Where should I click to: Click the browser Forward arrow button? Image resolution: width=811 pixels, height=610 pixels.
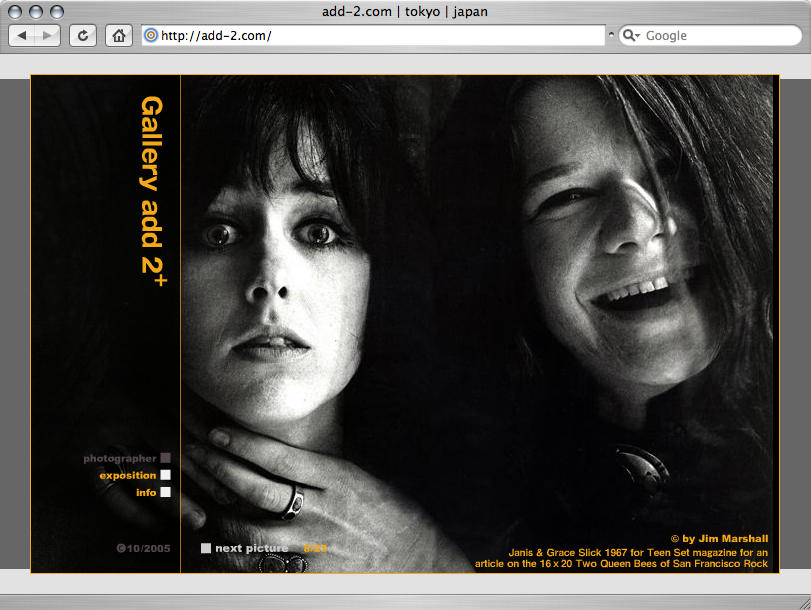click(x=48, y=36)
